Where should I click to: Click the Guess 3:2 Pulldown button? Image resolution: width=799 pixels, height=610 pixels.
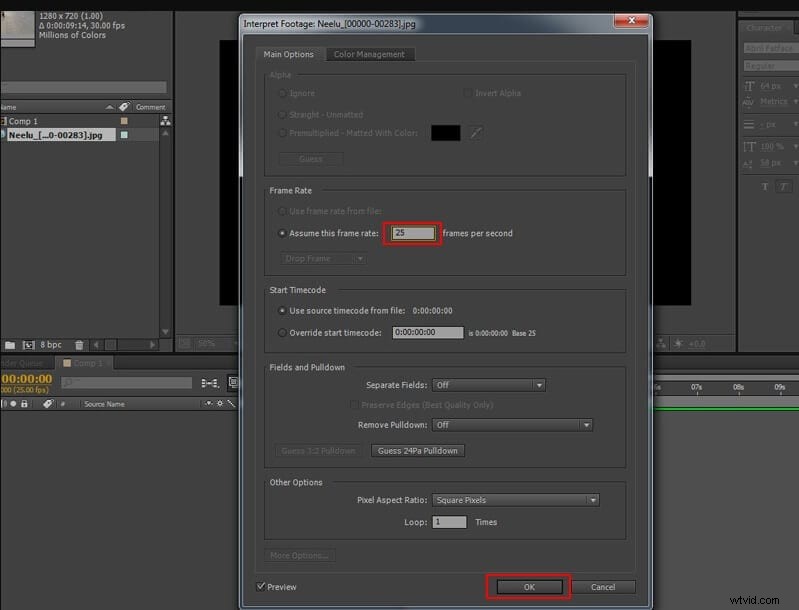pos(318,450)
